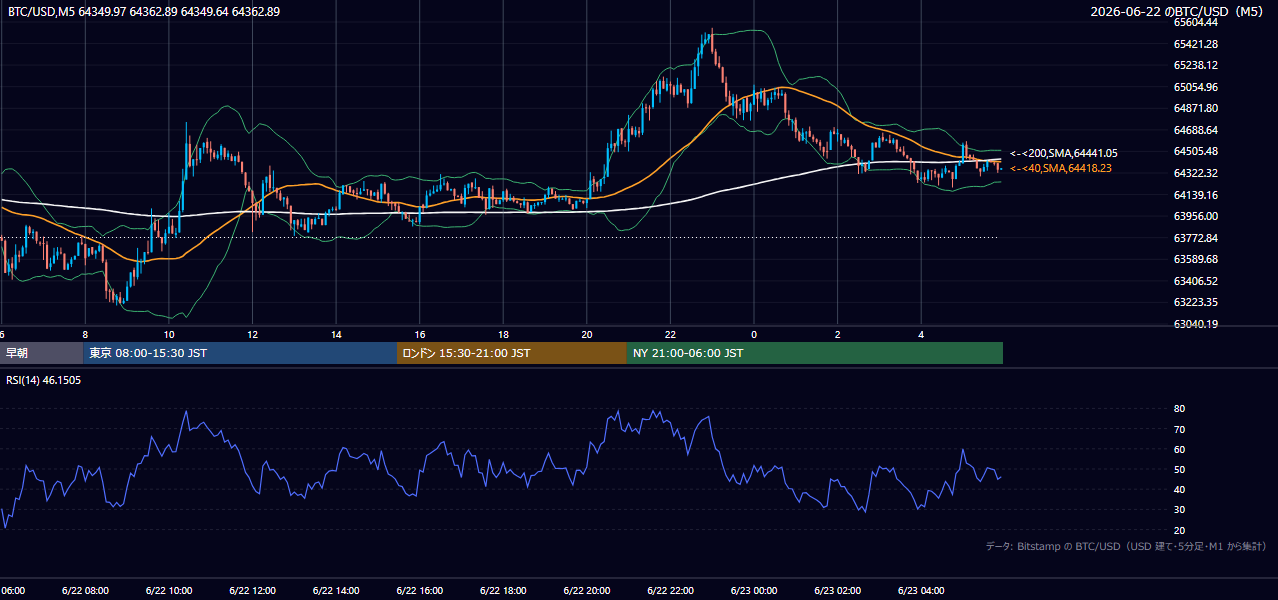
Task: Select the 東京 08:00-15:30 JST session bar
Action: [240, 353]
